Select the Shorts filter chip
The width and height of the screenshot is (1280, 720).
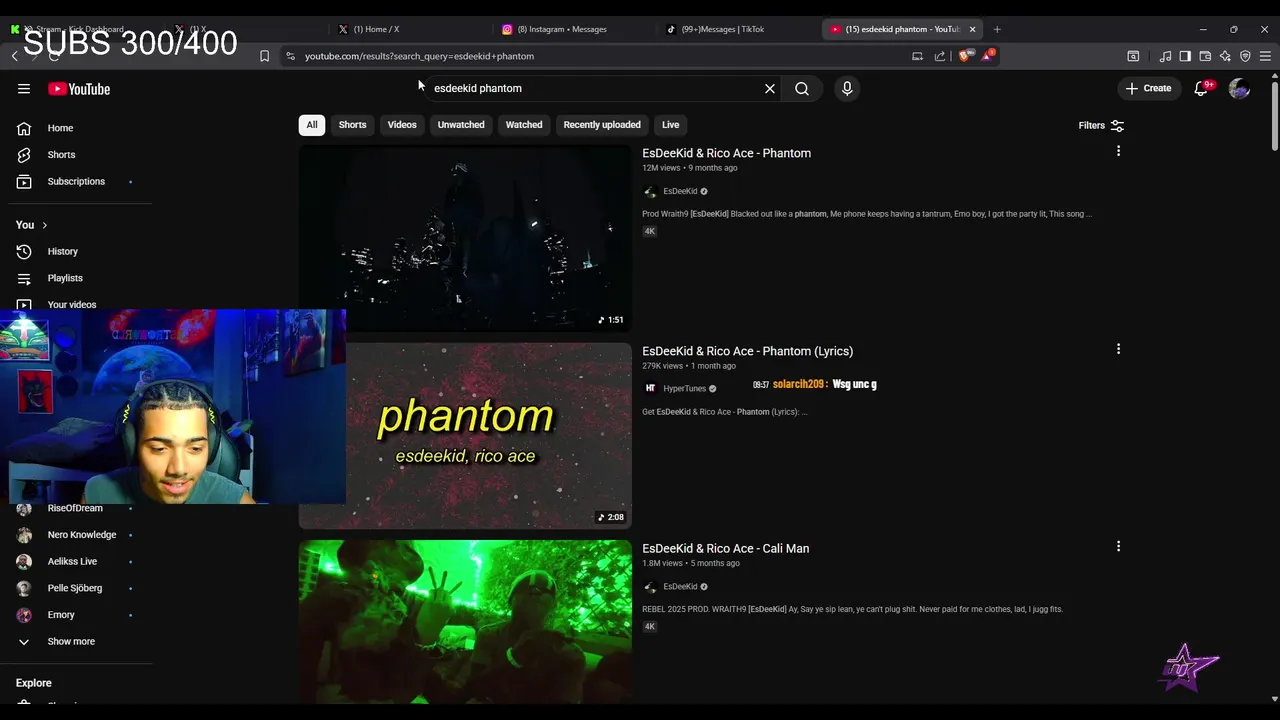352,125
